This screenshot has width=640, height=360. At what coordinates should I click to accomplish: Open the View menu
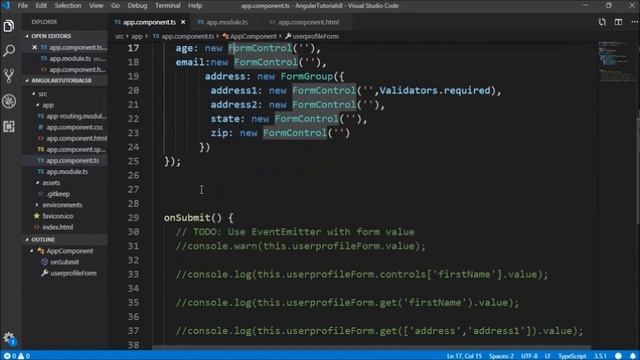click(x=96, y=5)
